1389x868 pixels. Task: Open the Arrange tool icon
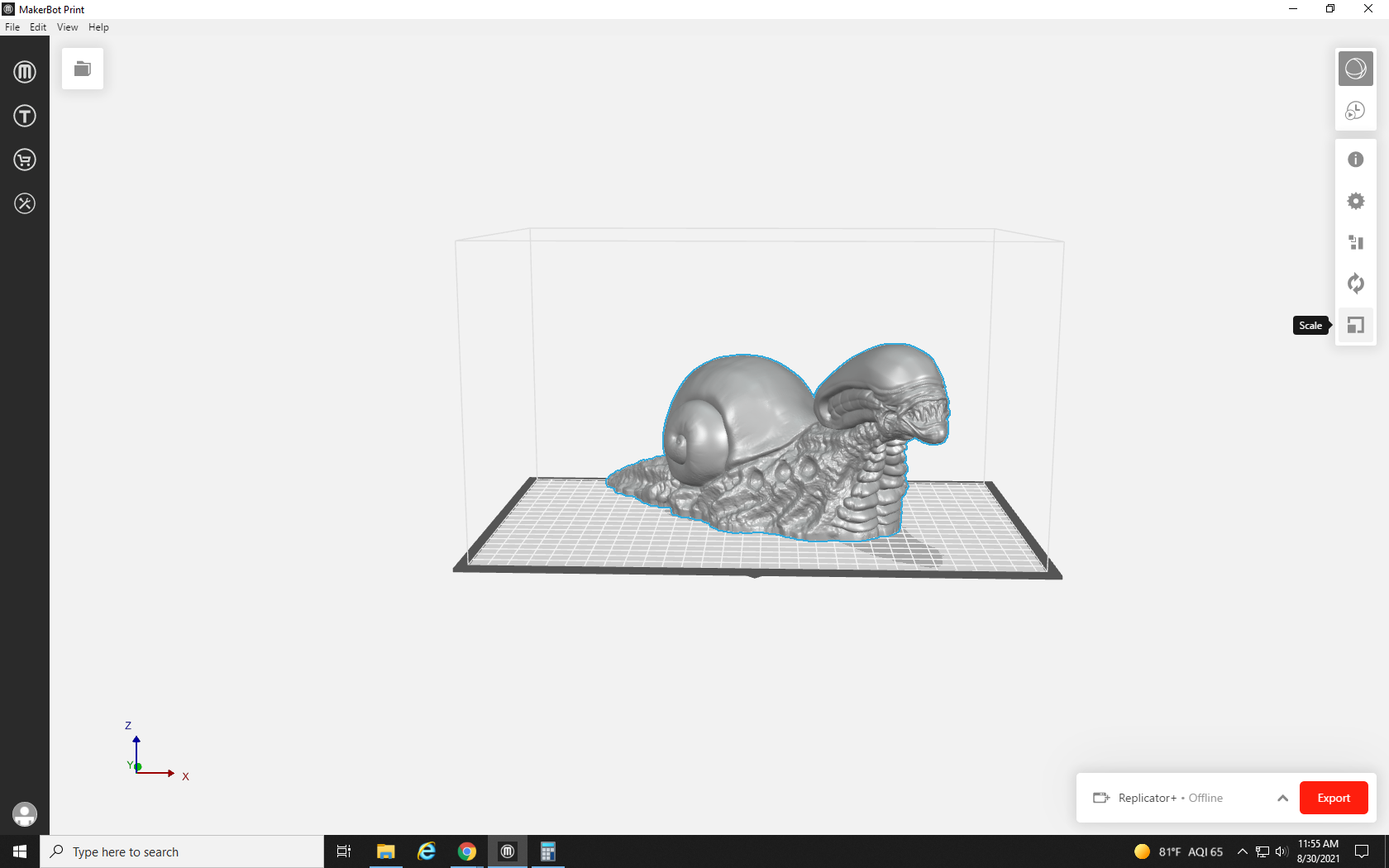coord(1356,242)
